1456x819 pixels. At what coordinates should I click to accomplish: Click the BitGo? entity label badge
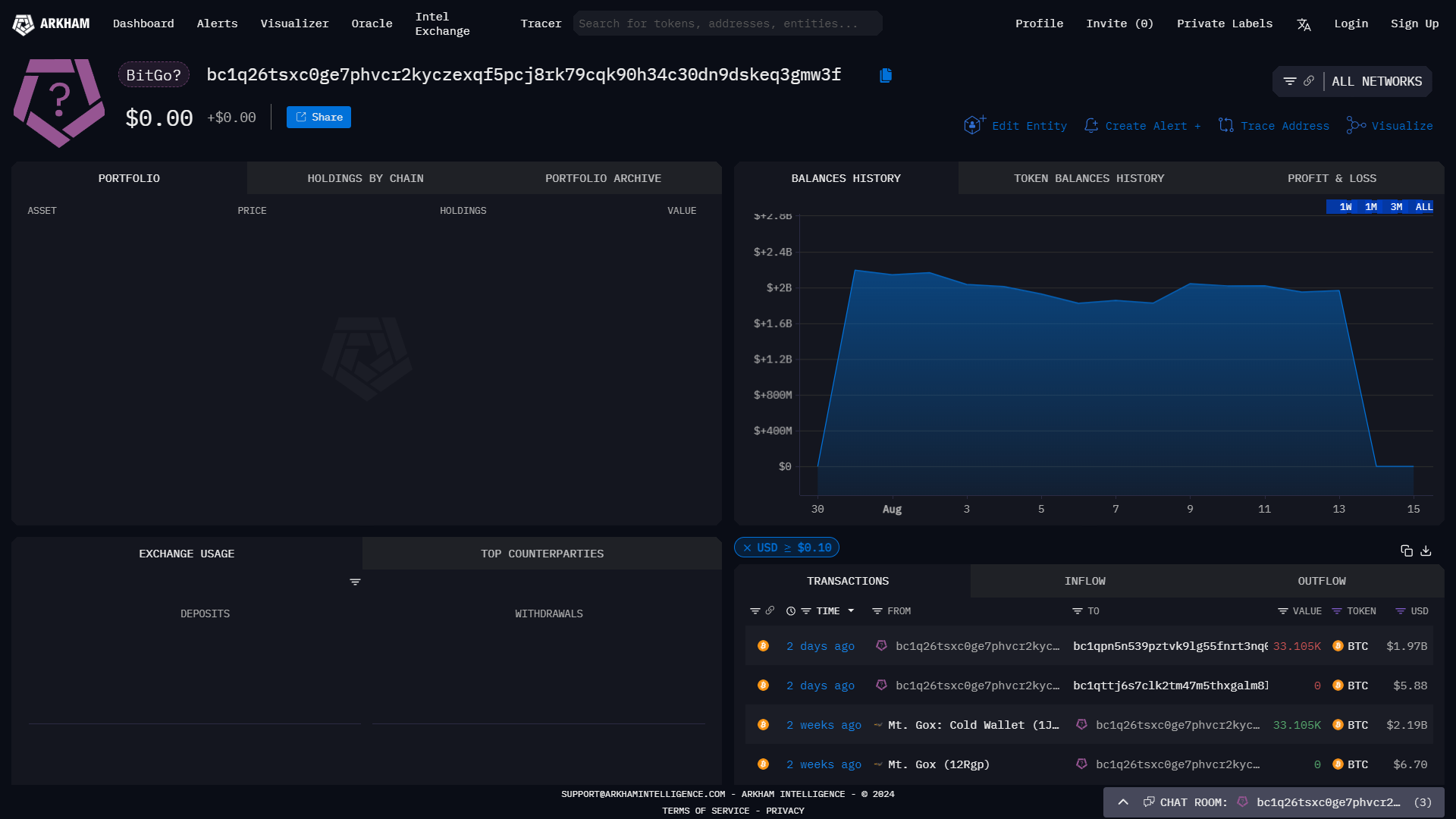pyautogui.click(x=154, y=75)
